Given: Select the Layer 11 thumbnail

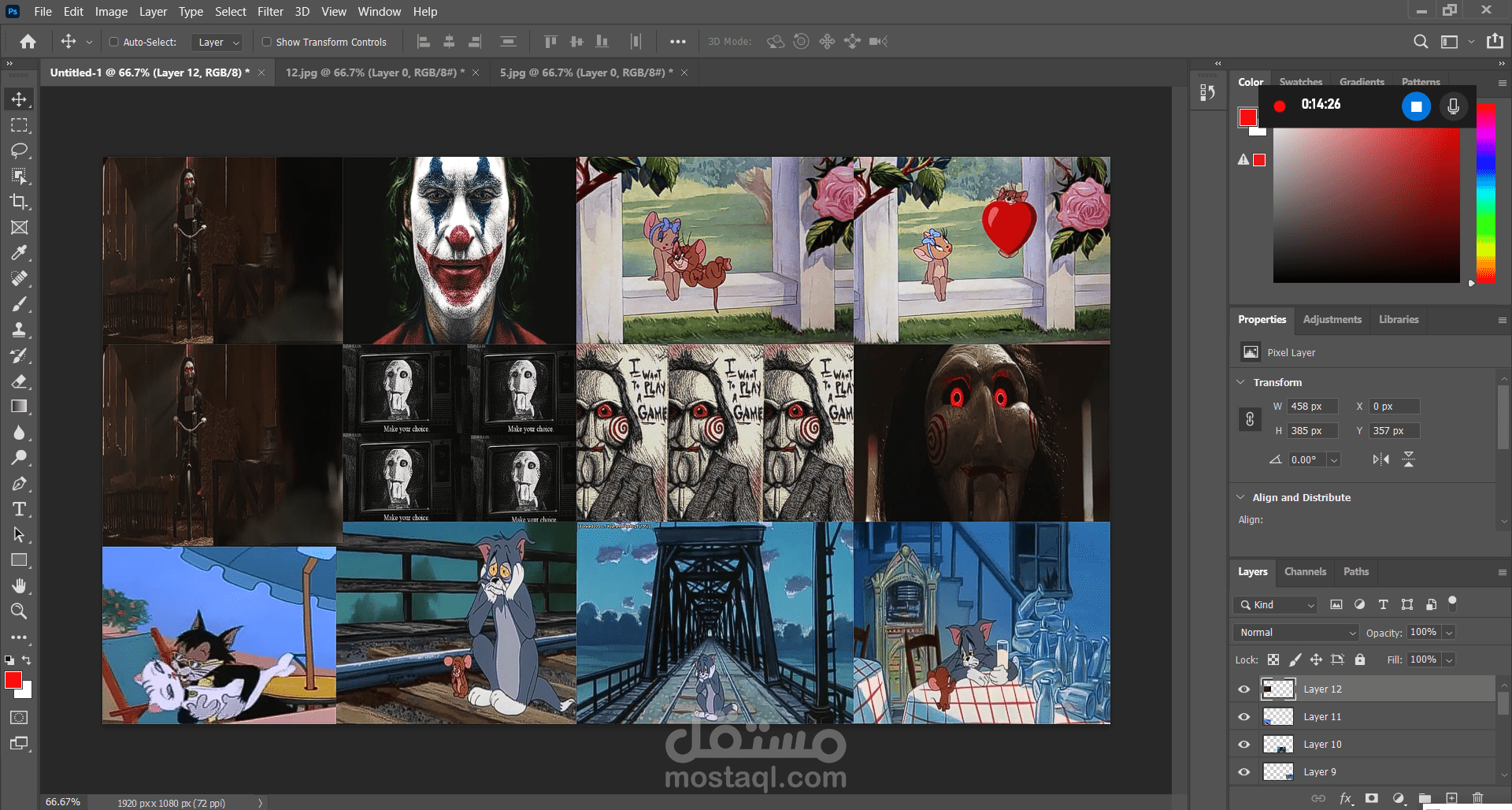Looking at the screenshot, I should coord(1278,717).
